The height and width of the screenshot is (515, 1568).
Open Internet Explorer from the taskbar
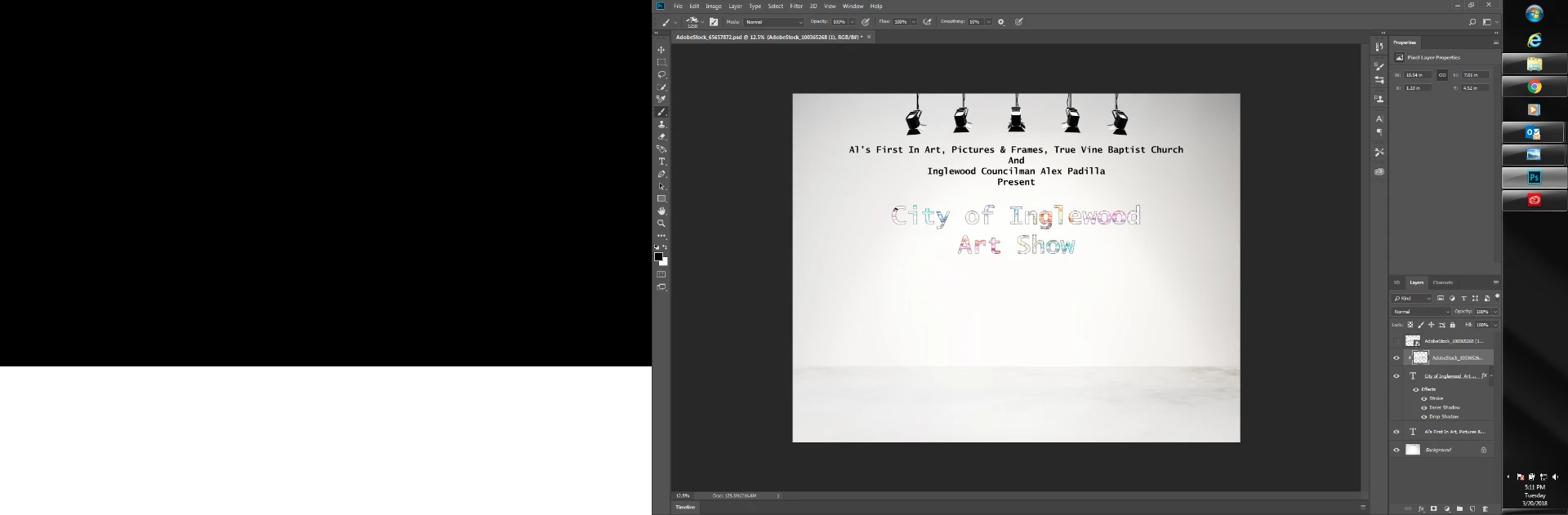pyautogui.click(x=1535, y=41)
